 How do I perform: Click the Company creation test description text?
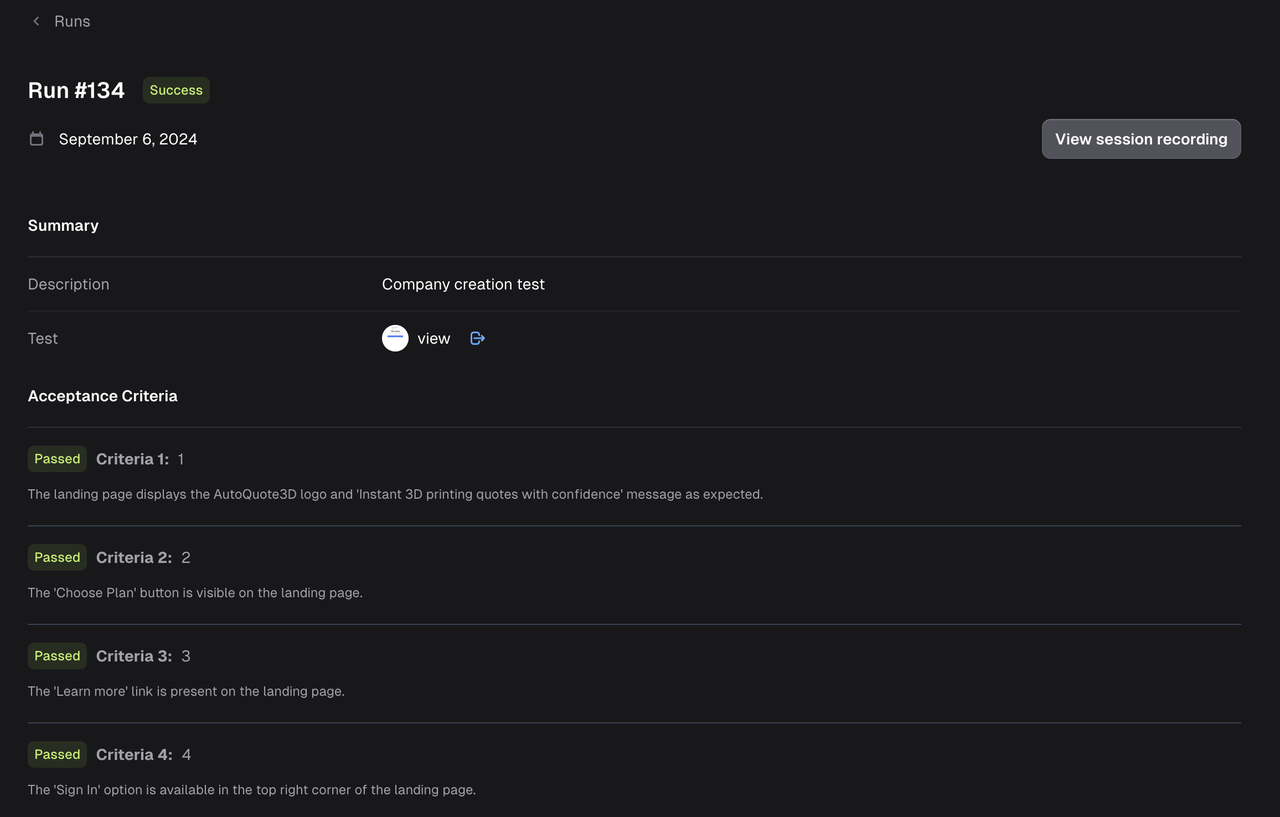tap(463, 284)
